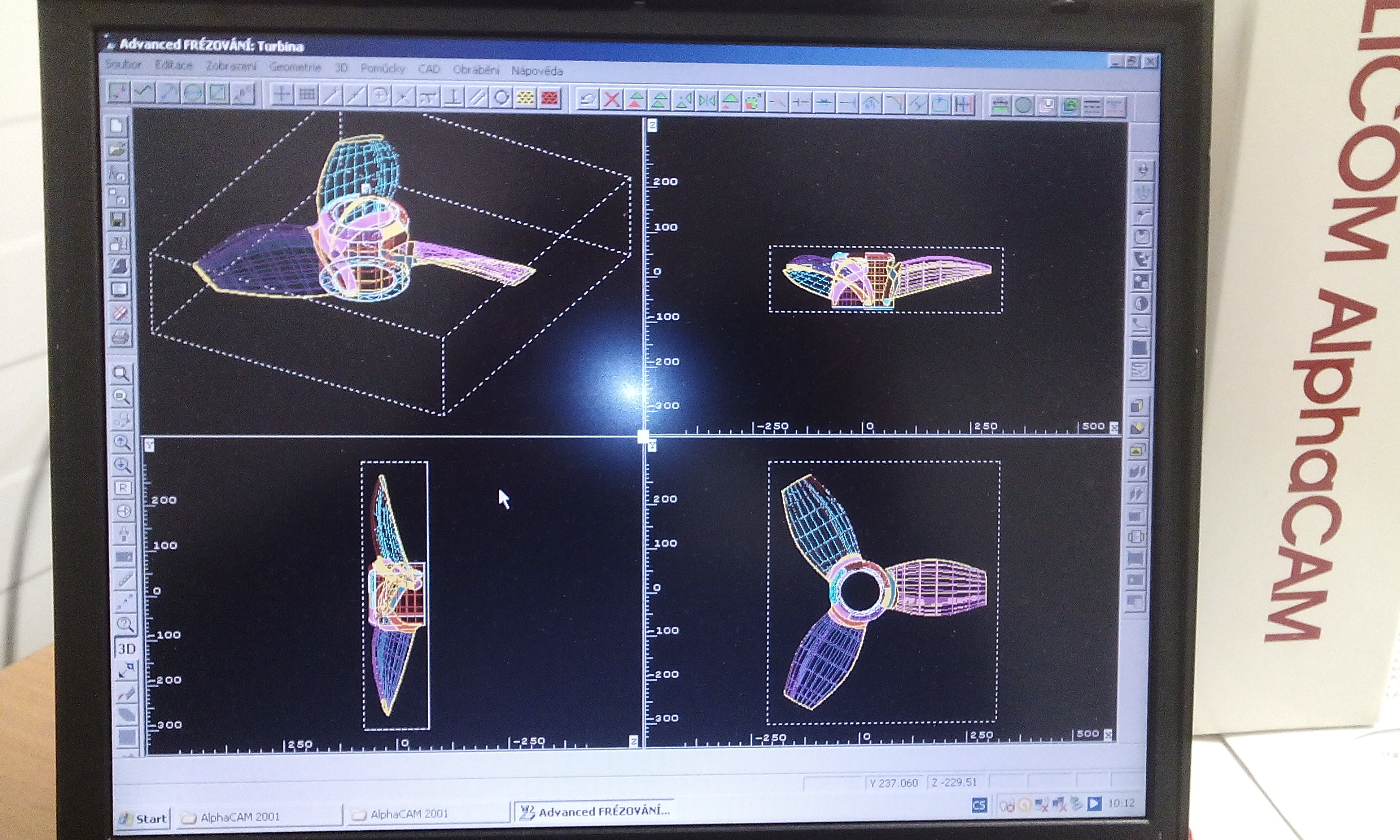This screenshot has height=840, width=1400.
Task: Click the New file icon
Action: coord(117,126)
